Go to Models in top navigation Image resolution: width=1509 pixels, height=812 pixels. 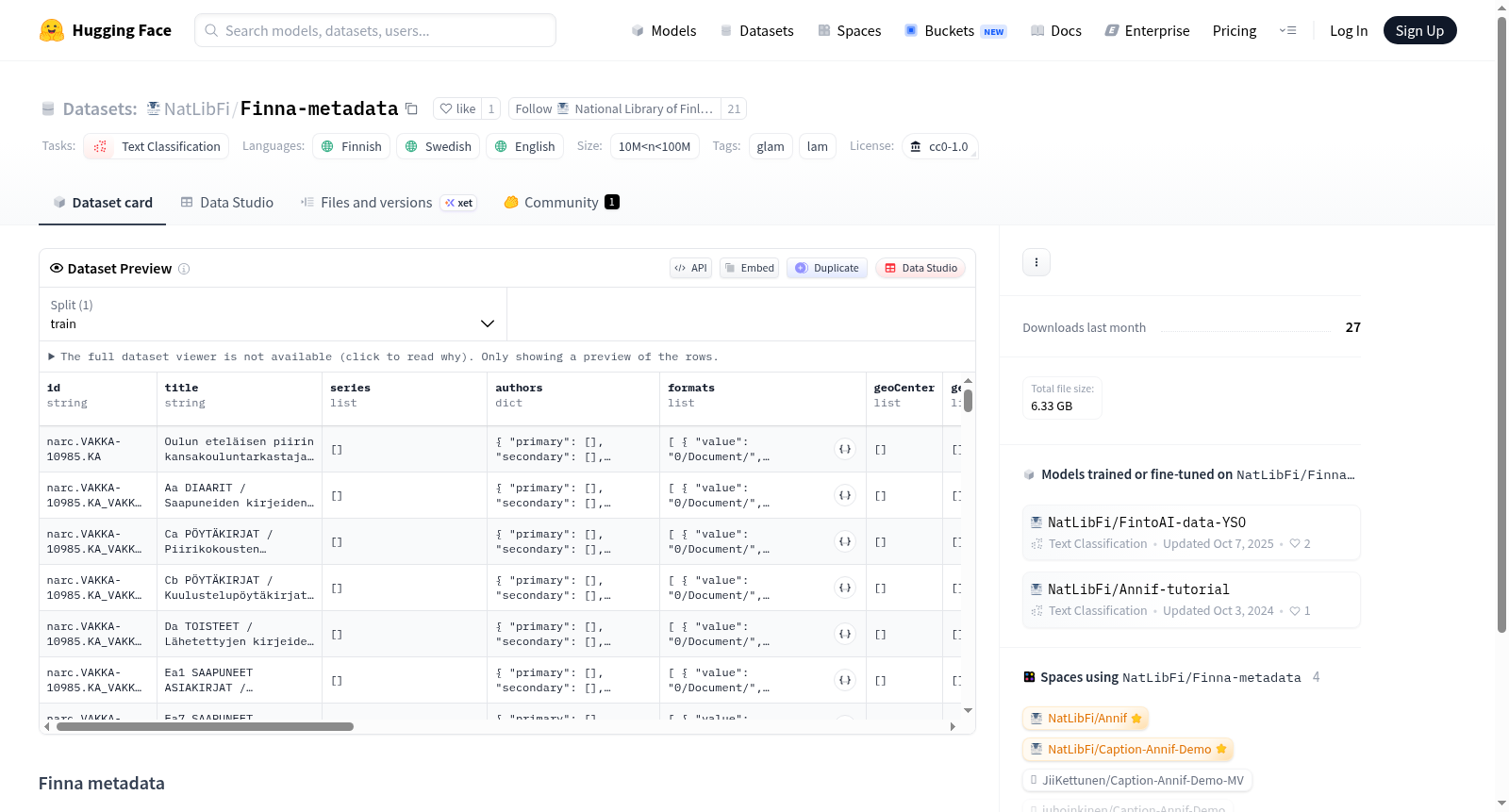pos(664,30)
